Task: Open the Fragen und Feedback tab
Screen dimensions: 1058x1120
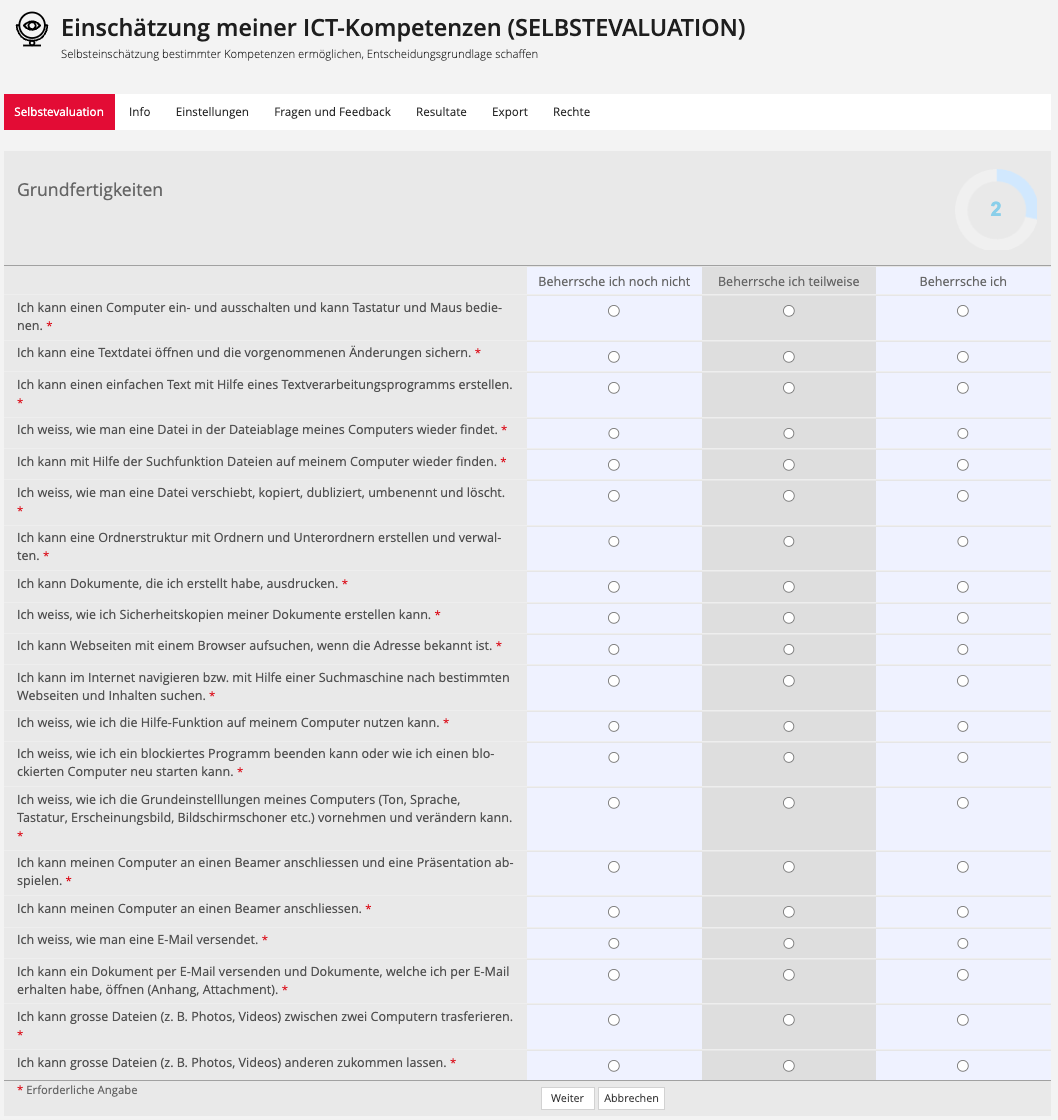Action: (x=332, y=112)
